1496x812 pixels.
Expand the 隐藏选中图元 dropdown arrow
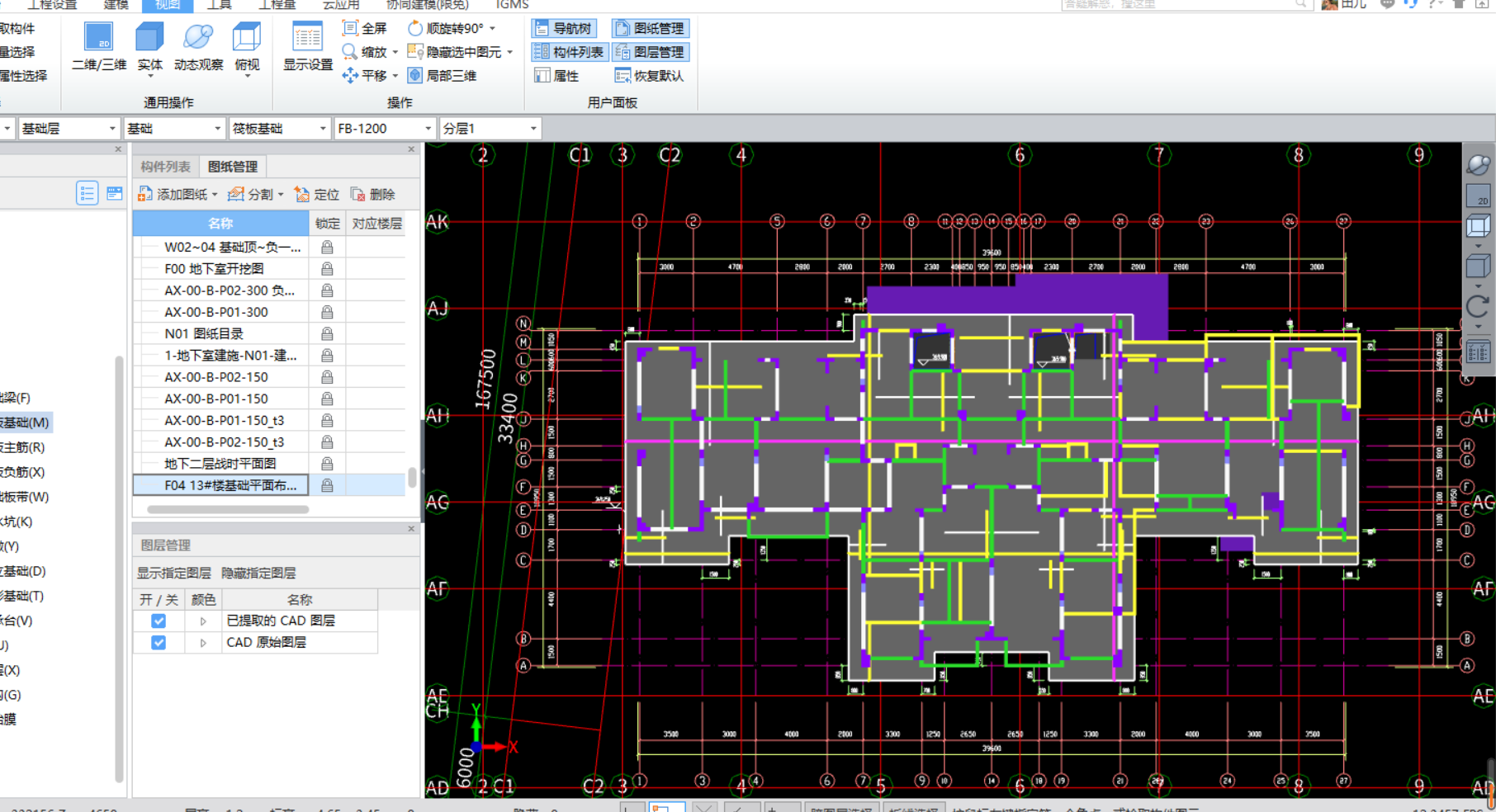click(x=510, y=52)
